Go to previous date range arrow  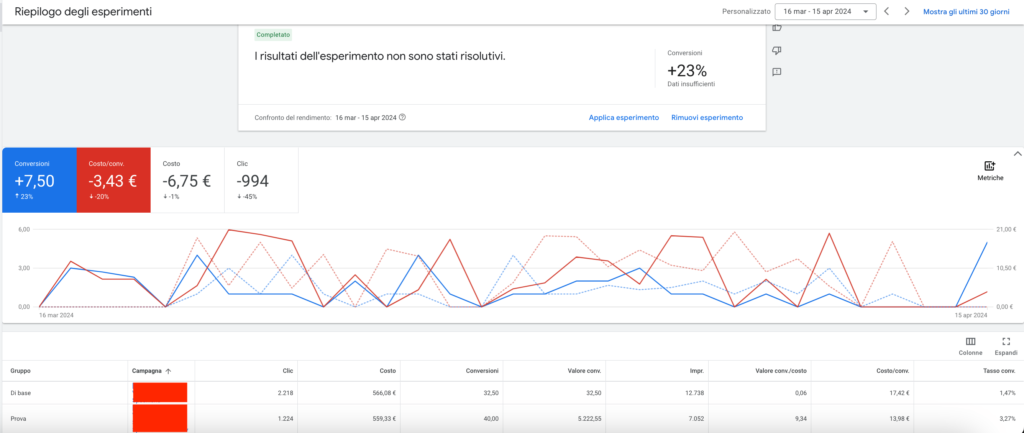[x=887, y=11]
